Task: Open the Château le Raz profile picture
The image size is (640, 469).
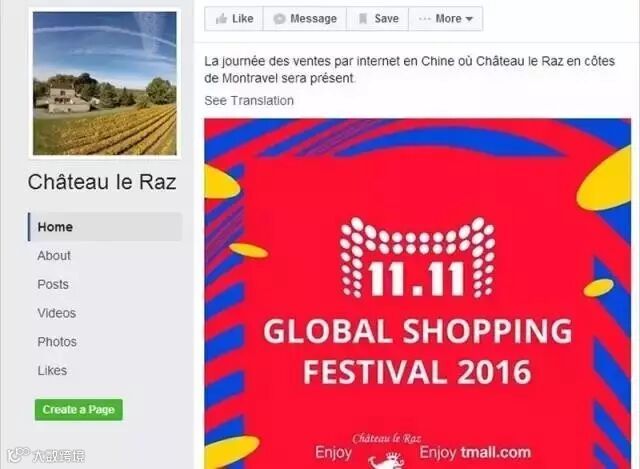Action: point(105,83)
